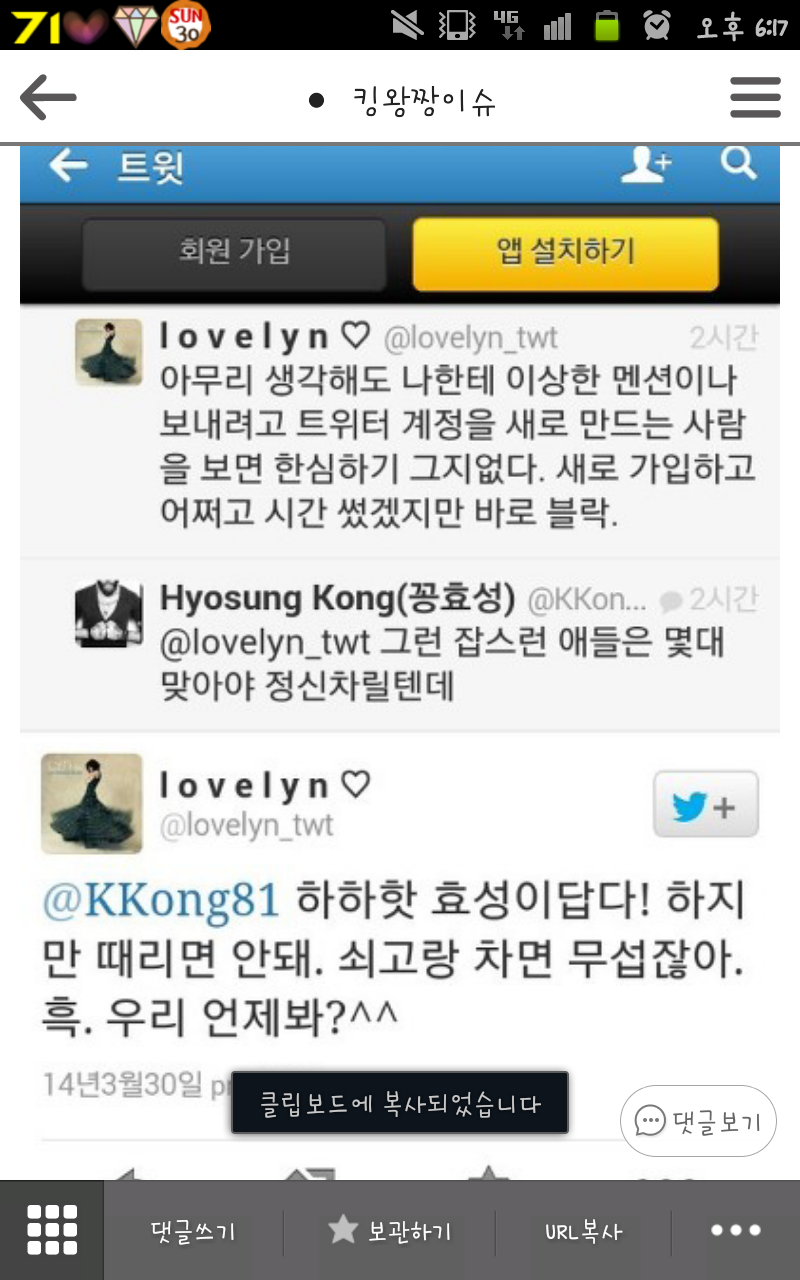This screenshot has height=1280, width=800.
Task: Tap 댓글쓰기 in the bottom bar
Action: coord(193,1232)
